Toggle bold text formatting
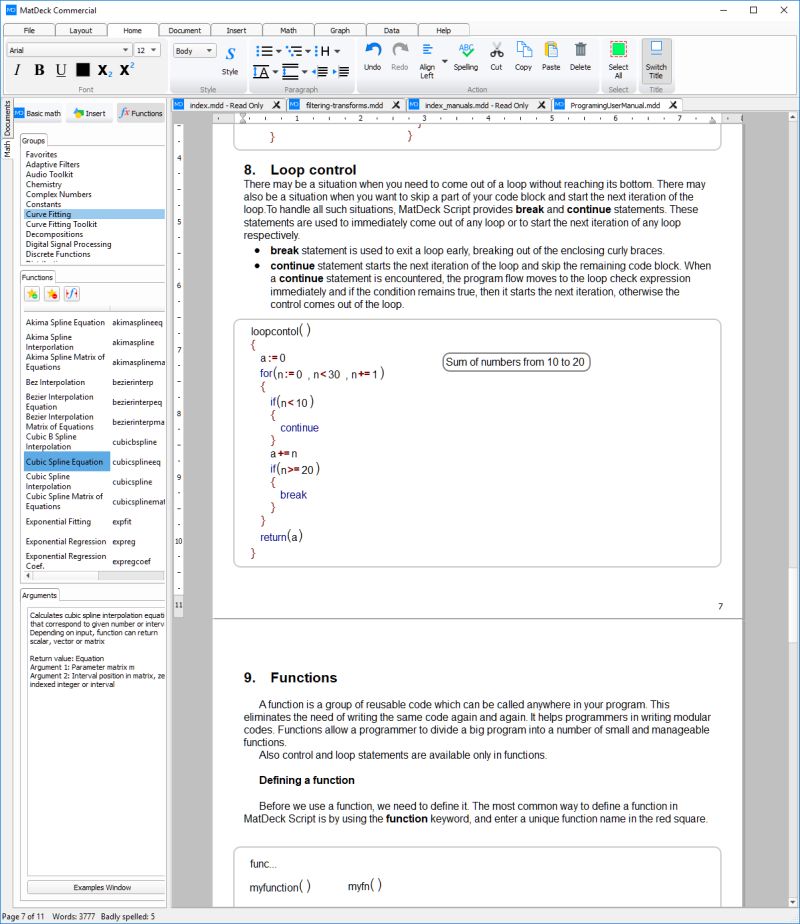800x924 pixels. (39, 70)
